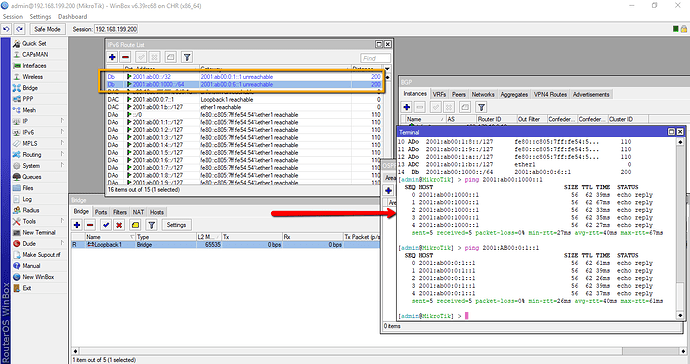Open IPv6 Route List column dropdown

pyautogui.click(x=387, y=69)
